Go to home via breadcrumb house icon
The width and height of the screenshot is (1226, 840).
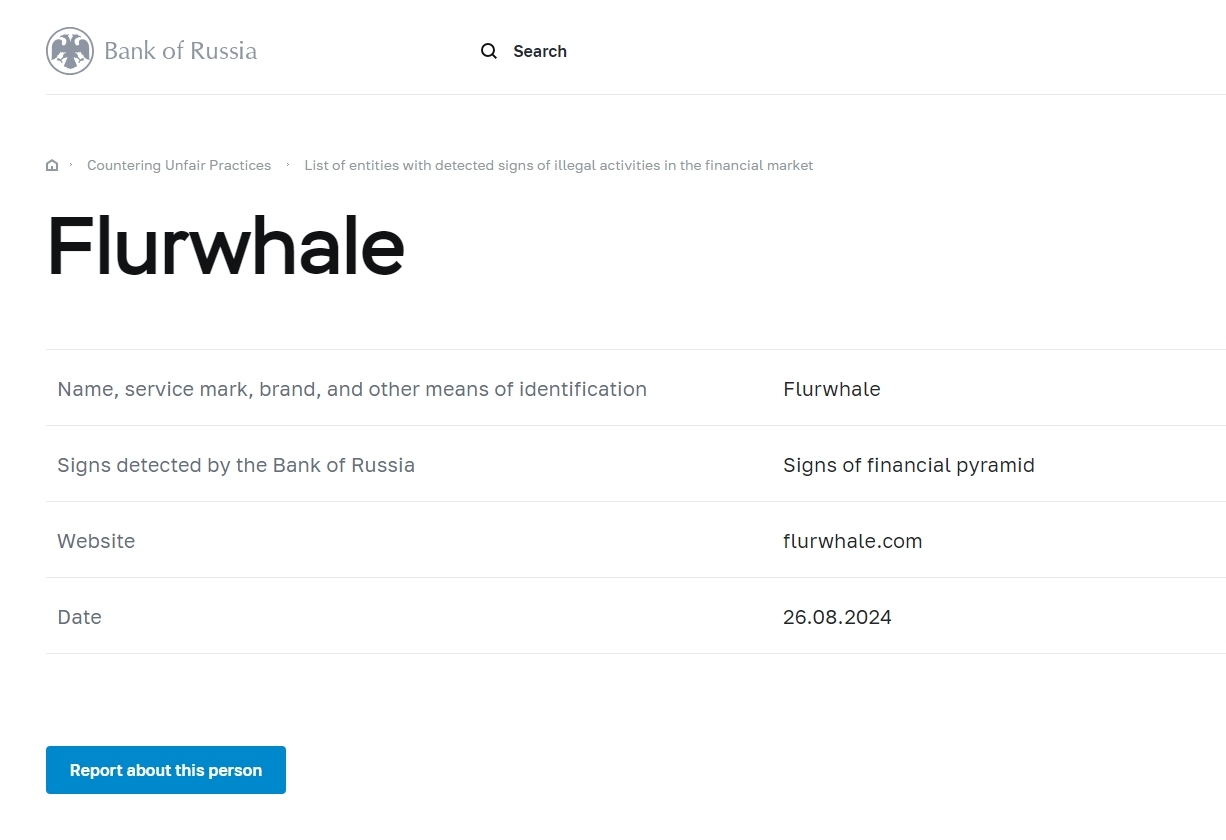(52, 166)
